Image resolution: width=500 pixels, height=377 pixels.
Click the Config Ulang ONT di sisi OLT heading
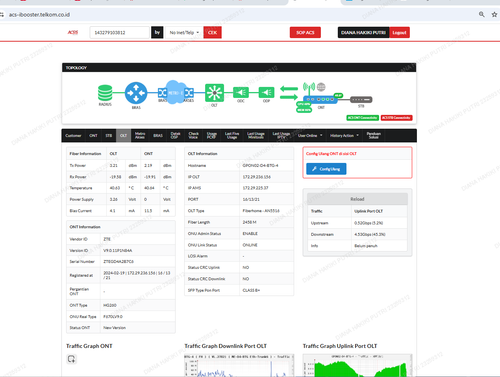pyautogui.click(x=331, y=154)
